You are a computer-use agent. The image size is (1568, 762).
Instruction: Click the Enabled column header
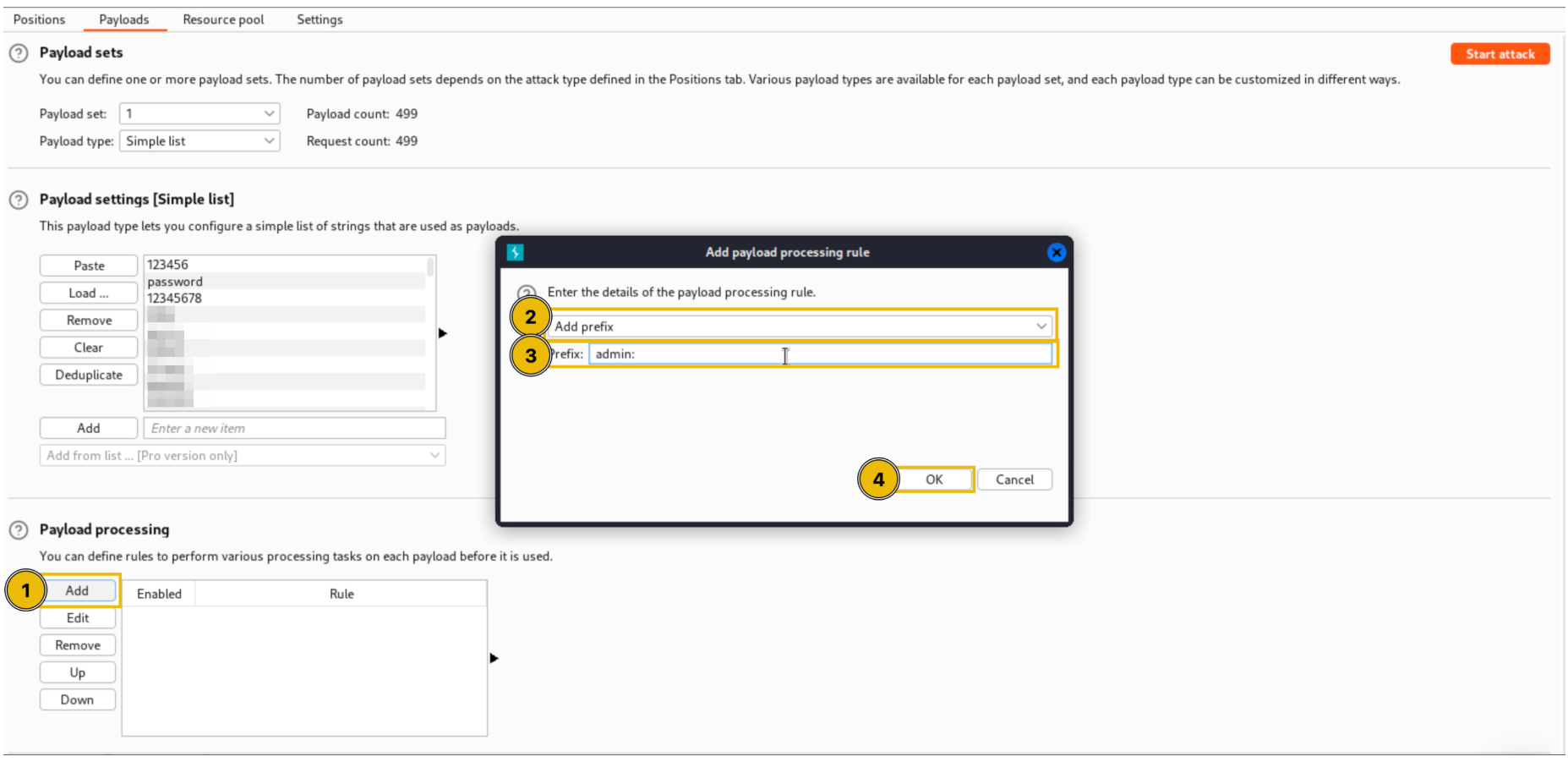point(159,594)
